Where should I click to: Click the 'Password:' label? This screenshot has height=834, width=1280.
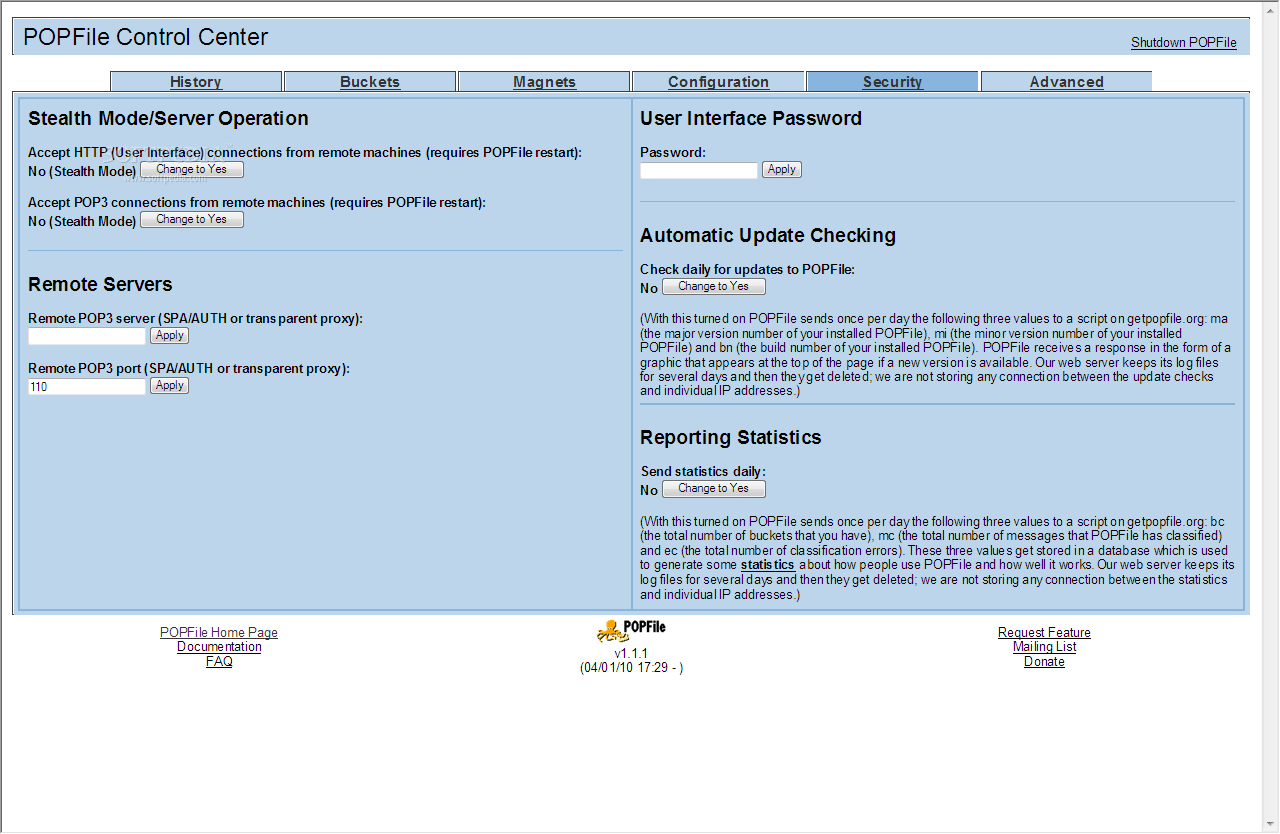pyautogui.click(x=673, y=153)
